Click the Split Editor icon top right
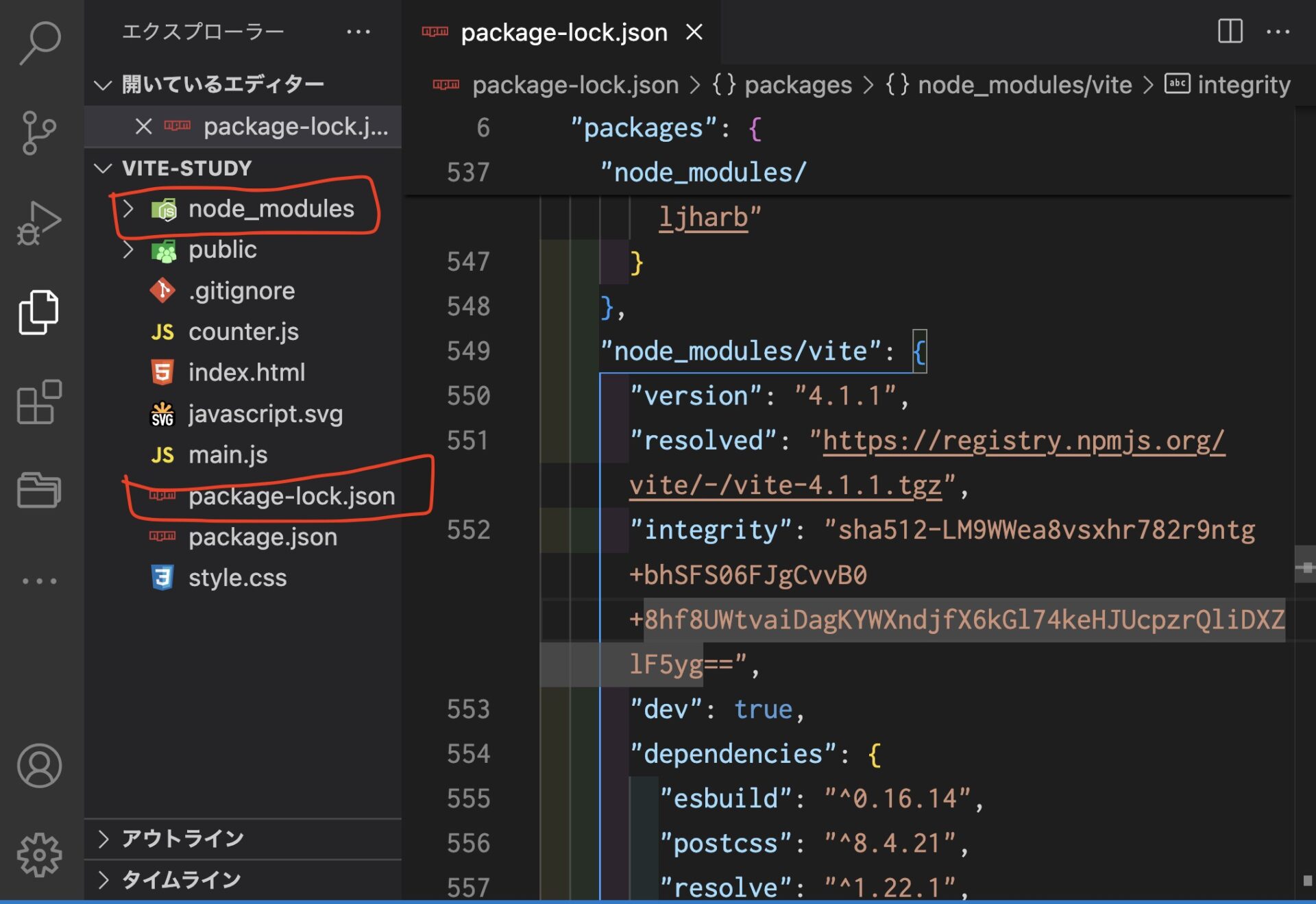Screen dimensions: 1316x904 tap(1230, 32)
